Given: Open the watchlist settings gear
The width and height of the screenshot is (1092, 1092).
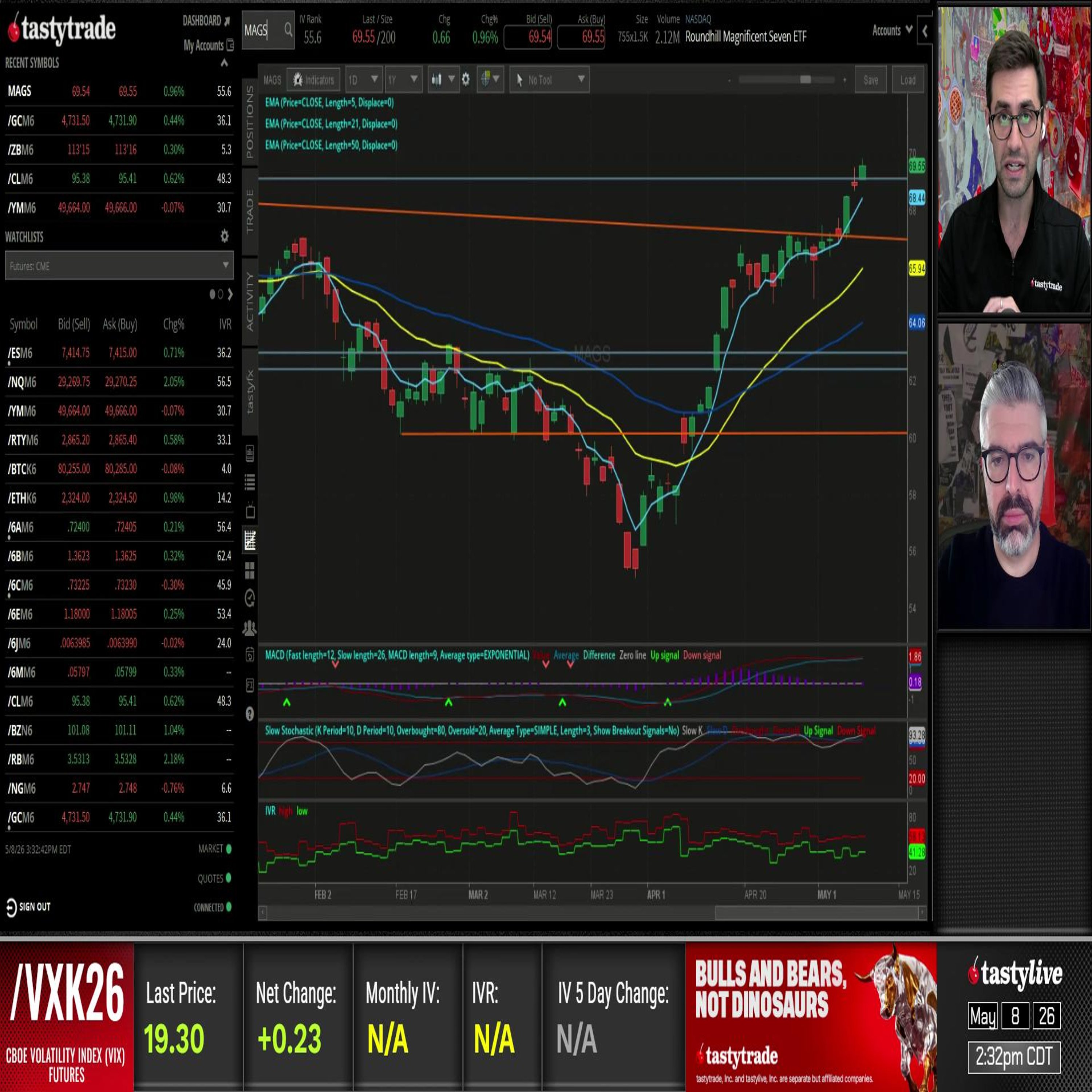Looking at the screenshot, I should [224, 236].
